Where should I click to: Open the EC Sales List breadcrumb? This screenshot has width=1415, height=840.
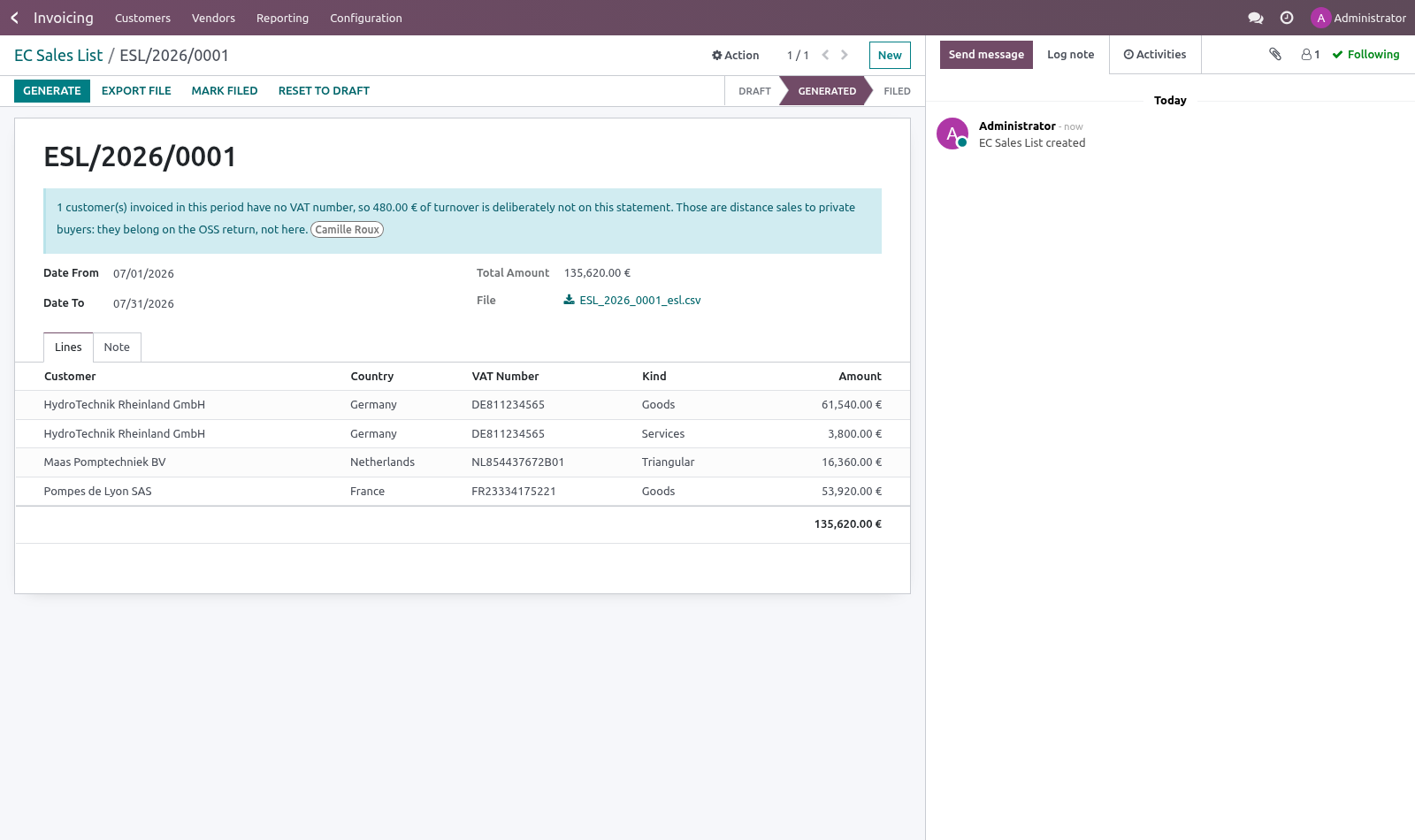click(x=58, y=55)
